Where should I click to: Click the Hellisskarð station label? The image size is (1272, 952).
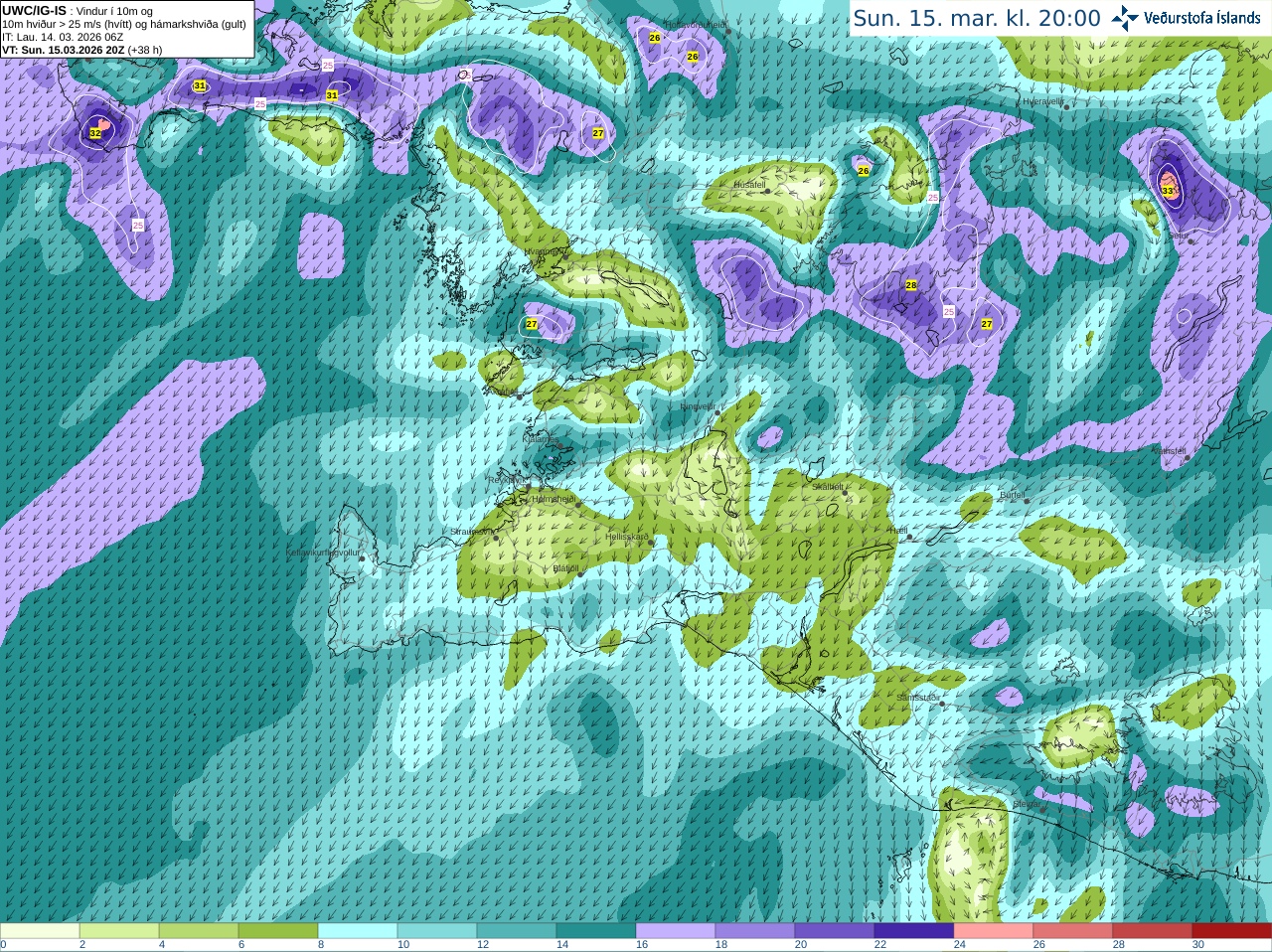point(627,537)
